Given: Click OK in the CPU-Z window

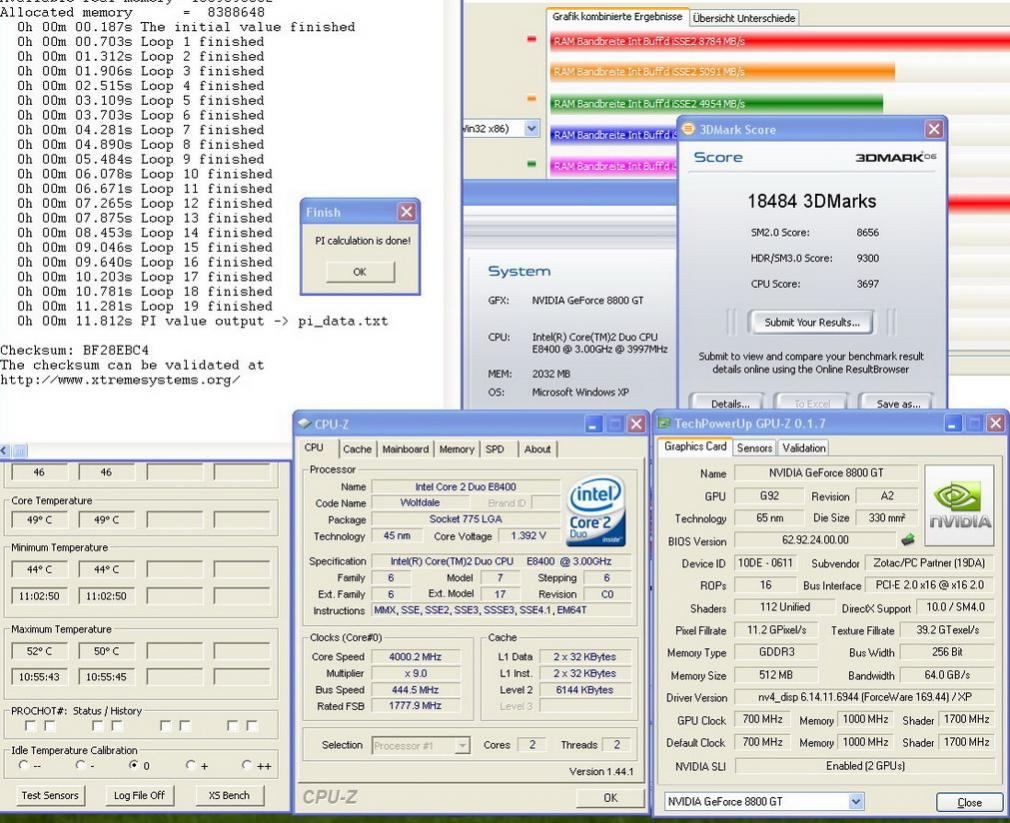Looking at the screenshot, I should coord(610,797).
